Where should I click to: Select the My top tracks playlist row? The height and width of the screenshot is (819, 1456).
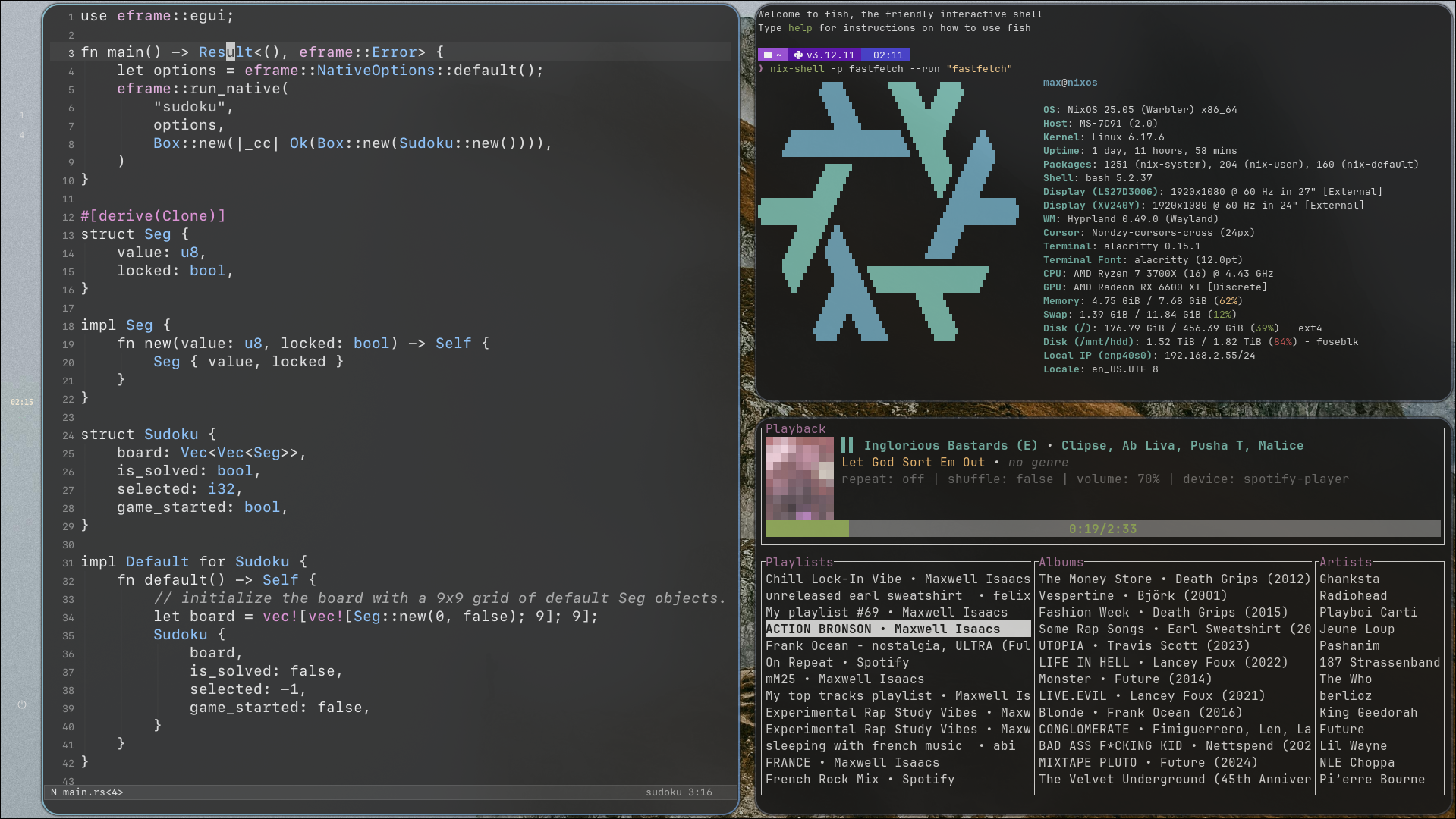[898, 695]
